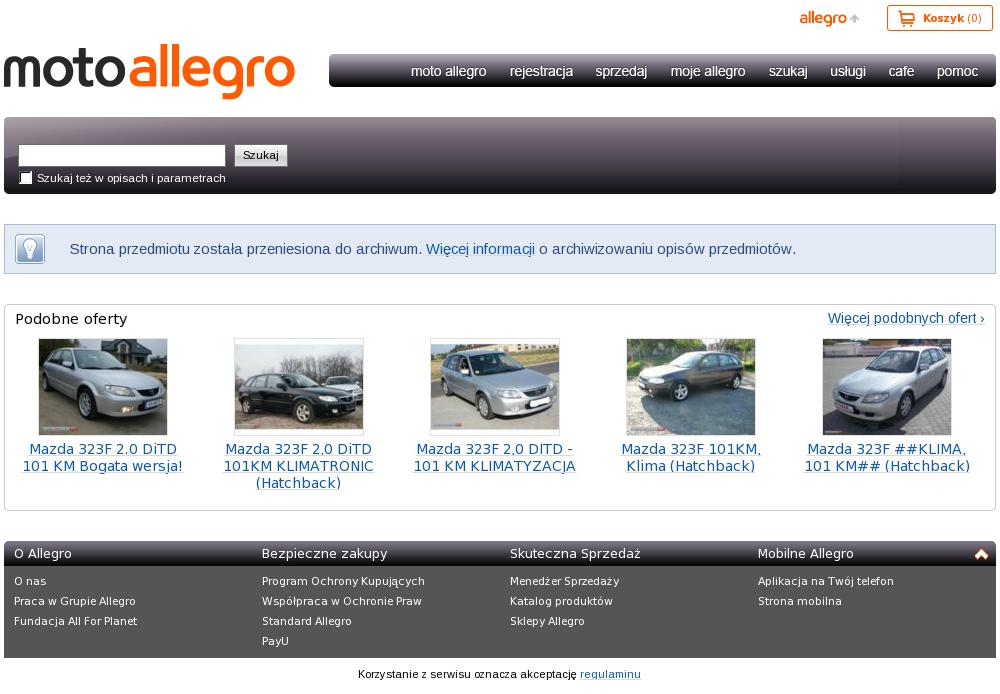Open link Mazda 323F ##KLIMA, 101 KM##
Viewport: 1000px width, 694px height.
[886, 458]
